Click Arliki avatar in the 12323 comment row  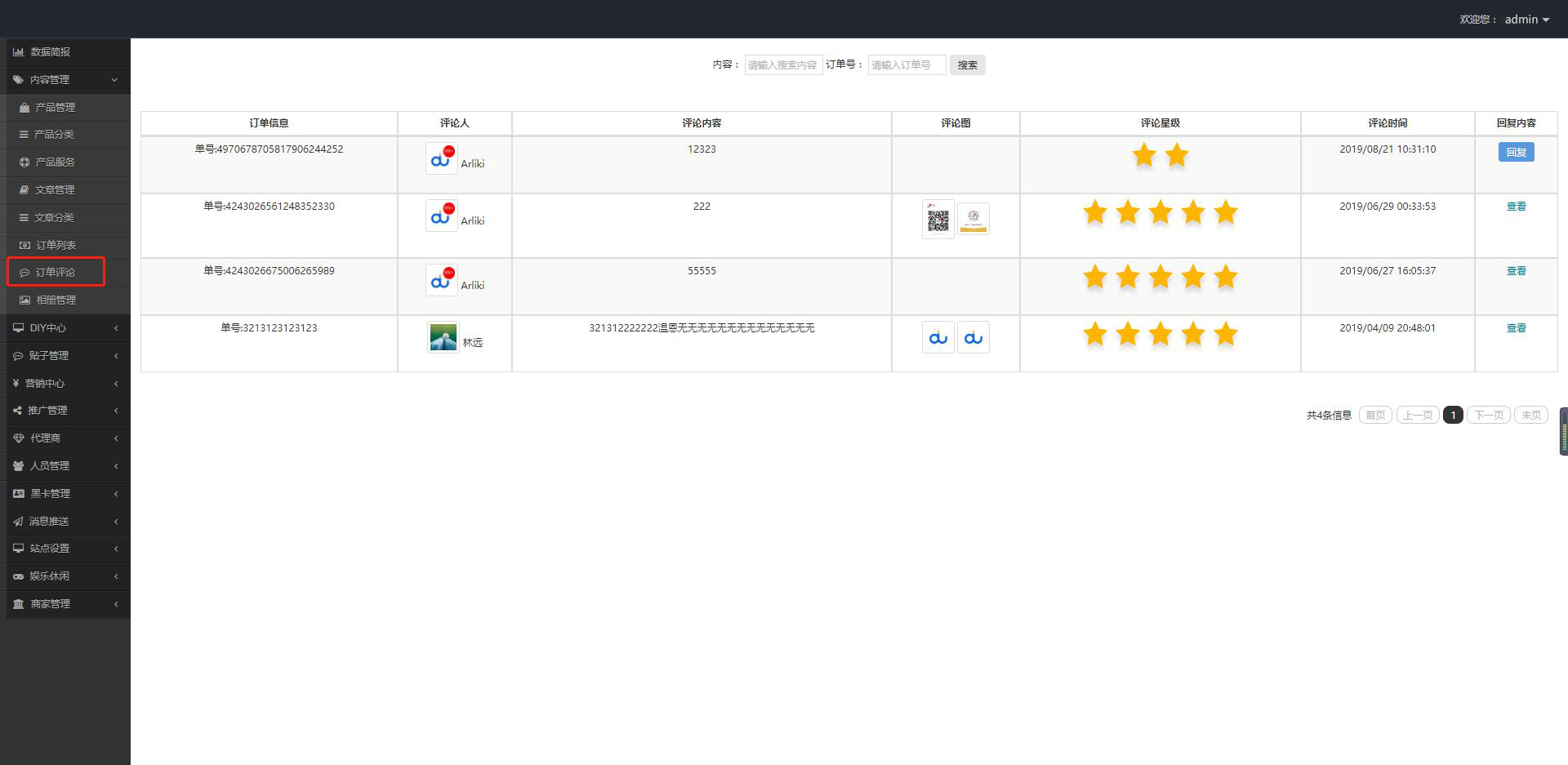tap(442, 158)
